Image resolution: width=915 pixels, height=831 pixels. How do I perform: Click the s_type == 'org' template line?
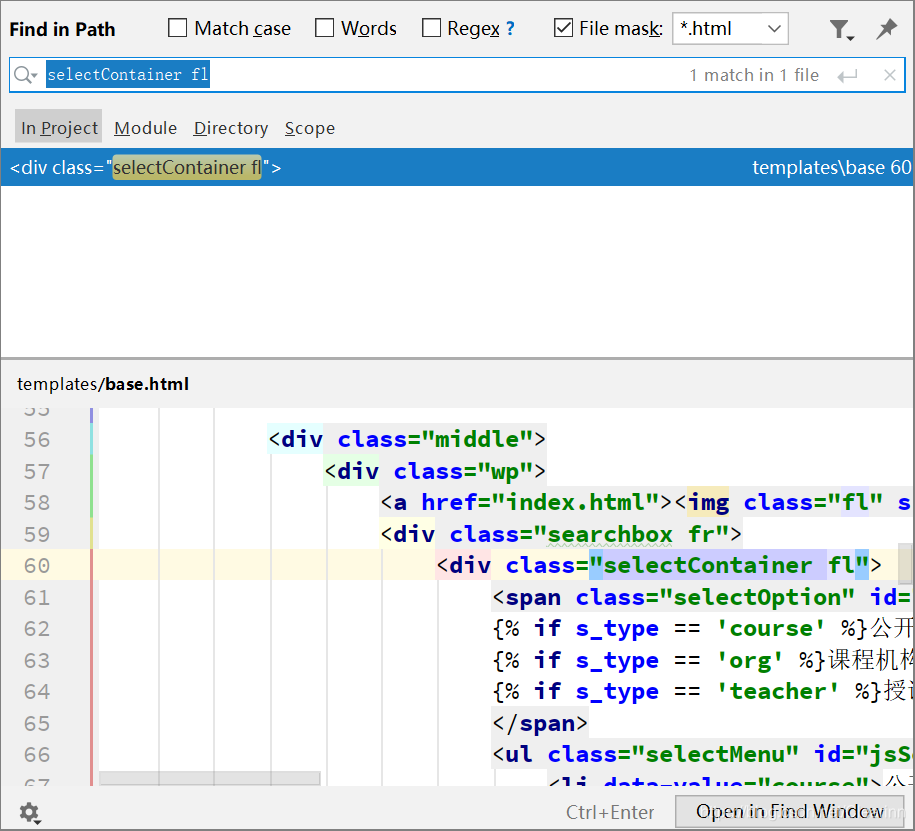point(703,660)
